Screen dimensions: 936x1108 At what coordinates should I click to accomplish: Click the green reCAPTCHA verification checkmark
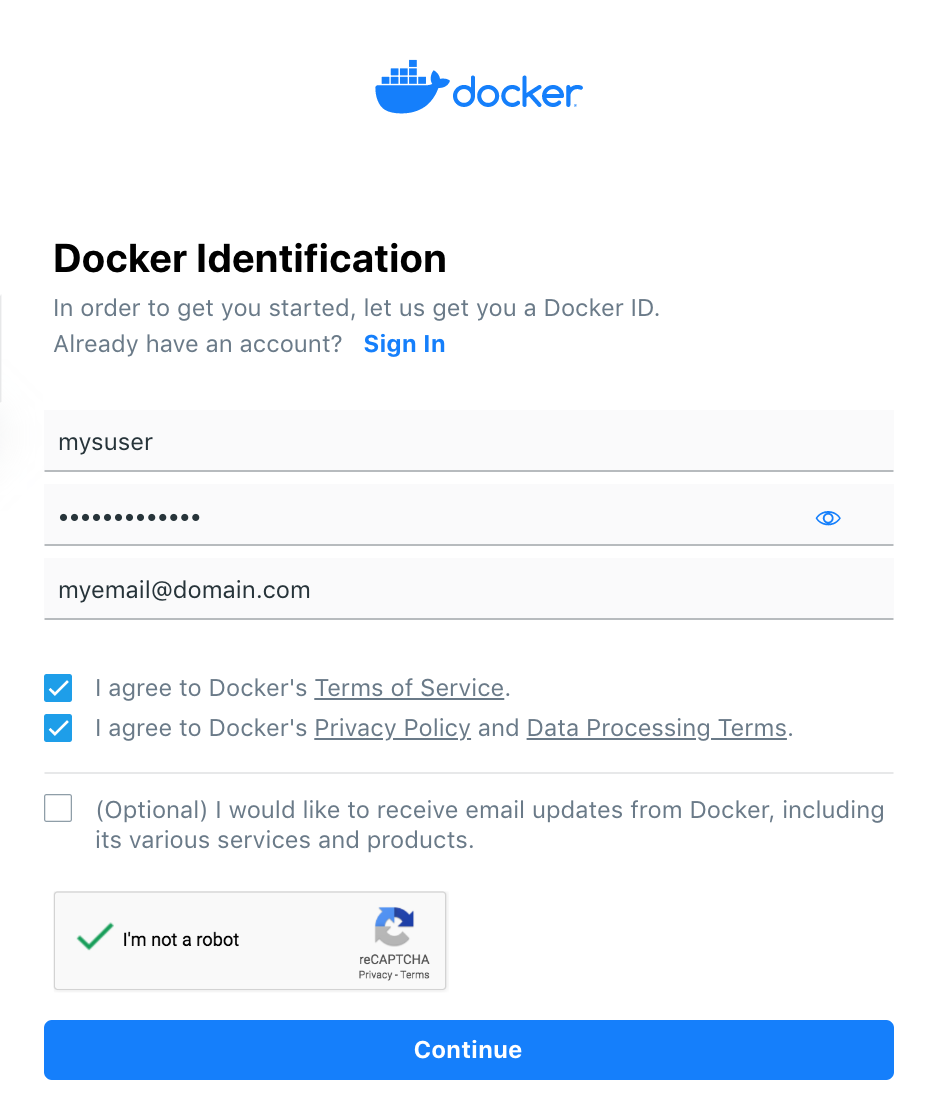click(x=95, y=937)
